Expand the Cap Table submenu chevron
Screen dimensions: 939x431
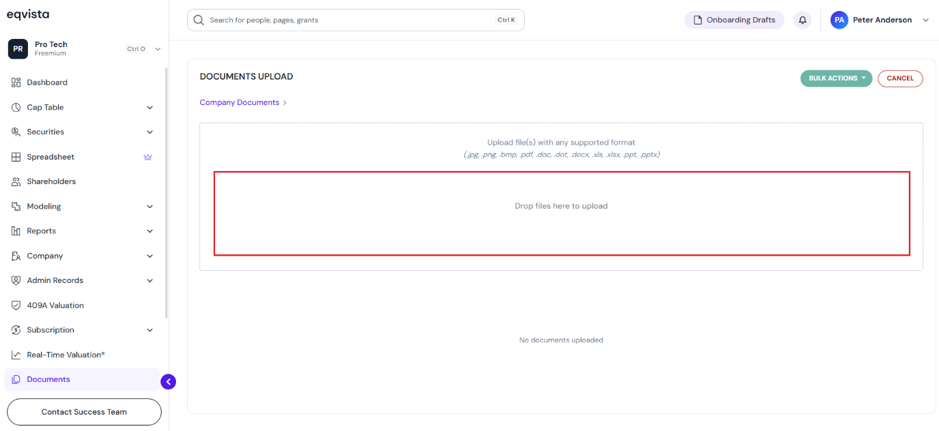[x=150, y=108]
